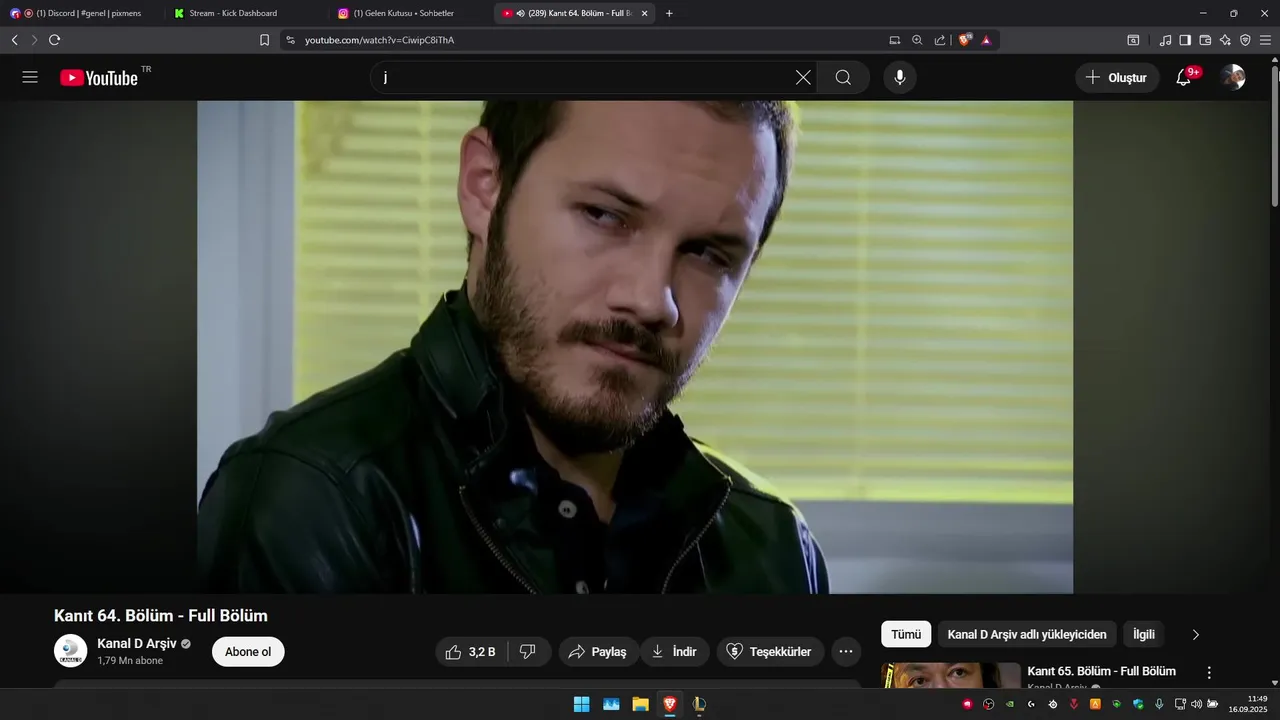Click the zoom magnifier in address bar
This screenshot has width=1280, height=720.
[917, 40]
